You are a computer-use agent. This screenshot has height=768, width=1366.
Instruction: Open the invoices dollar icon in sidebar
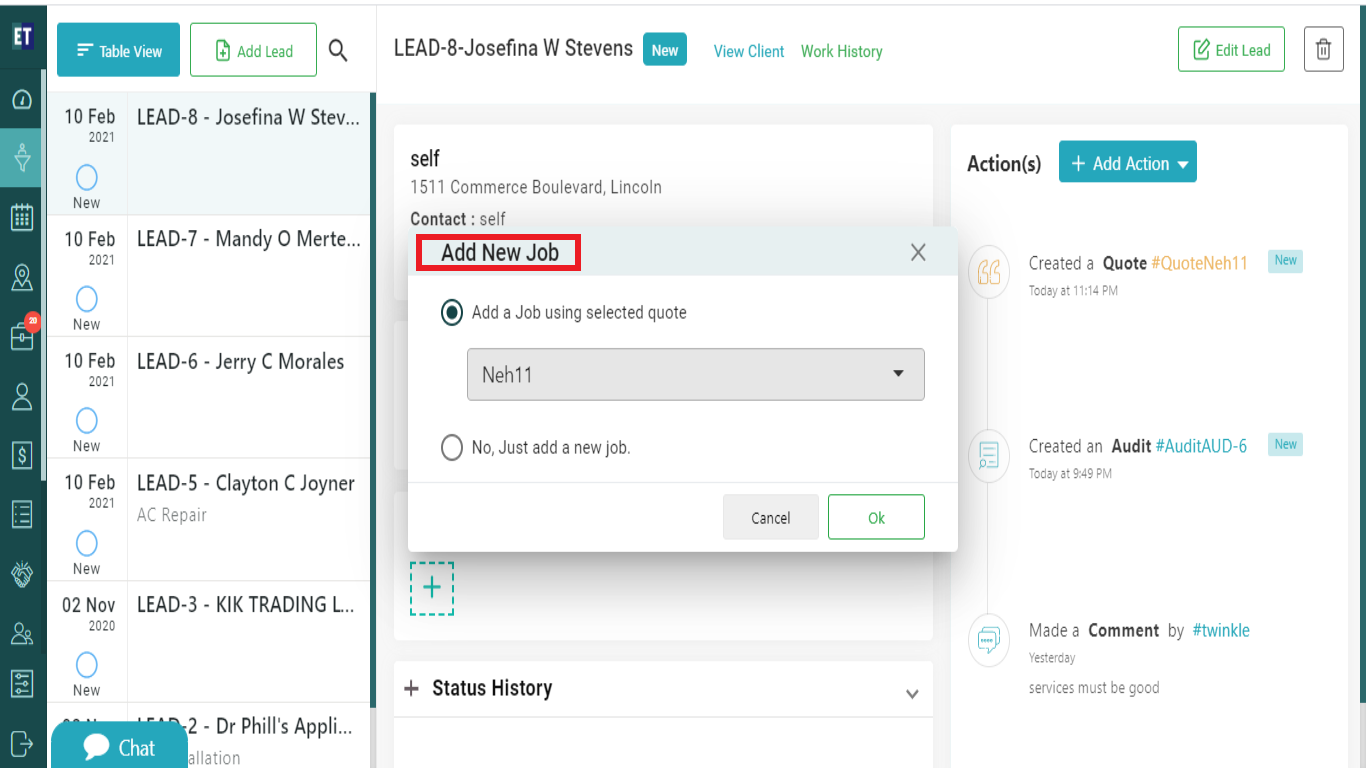22,455
